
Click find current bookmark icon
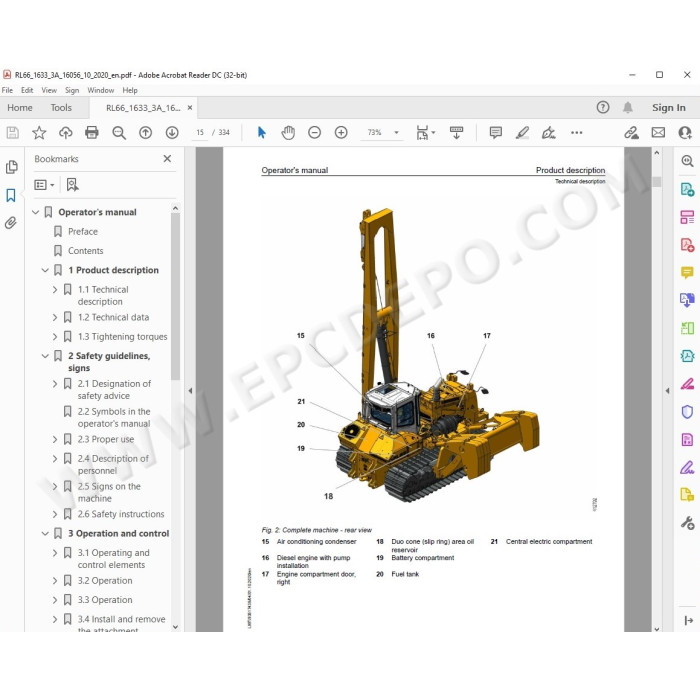pos(72,185)
